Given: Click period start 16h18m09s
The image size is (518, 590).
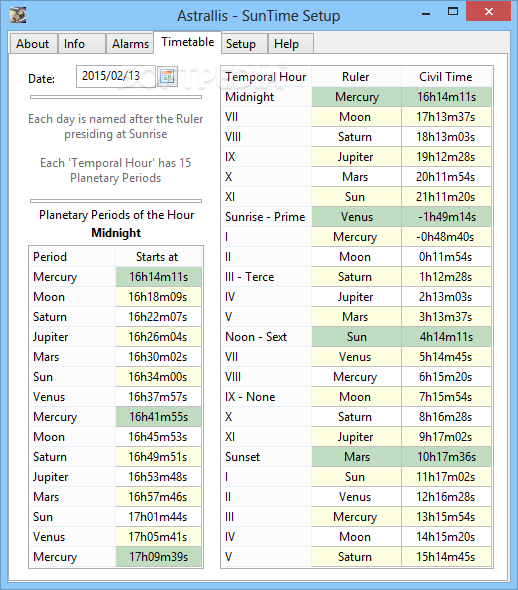Looking at the screenshot, I should (x=158, y=297).
